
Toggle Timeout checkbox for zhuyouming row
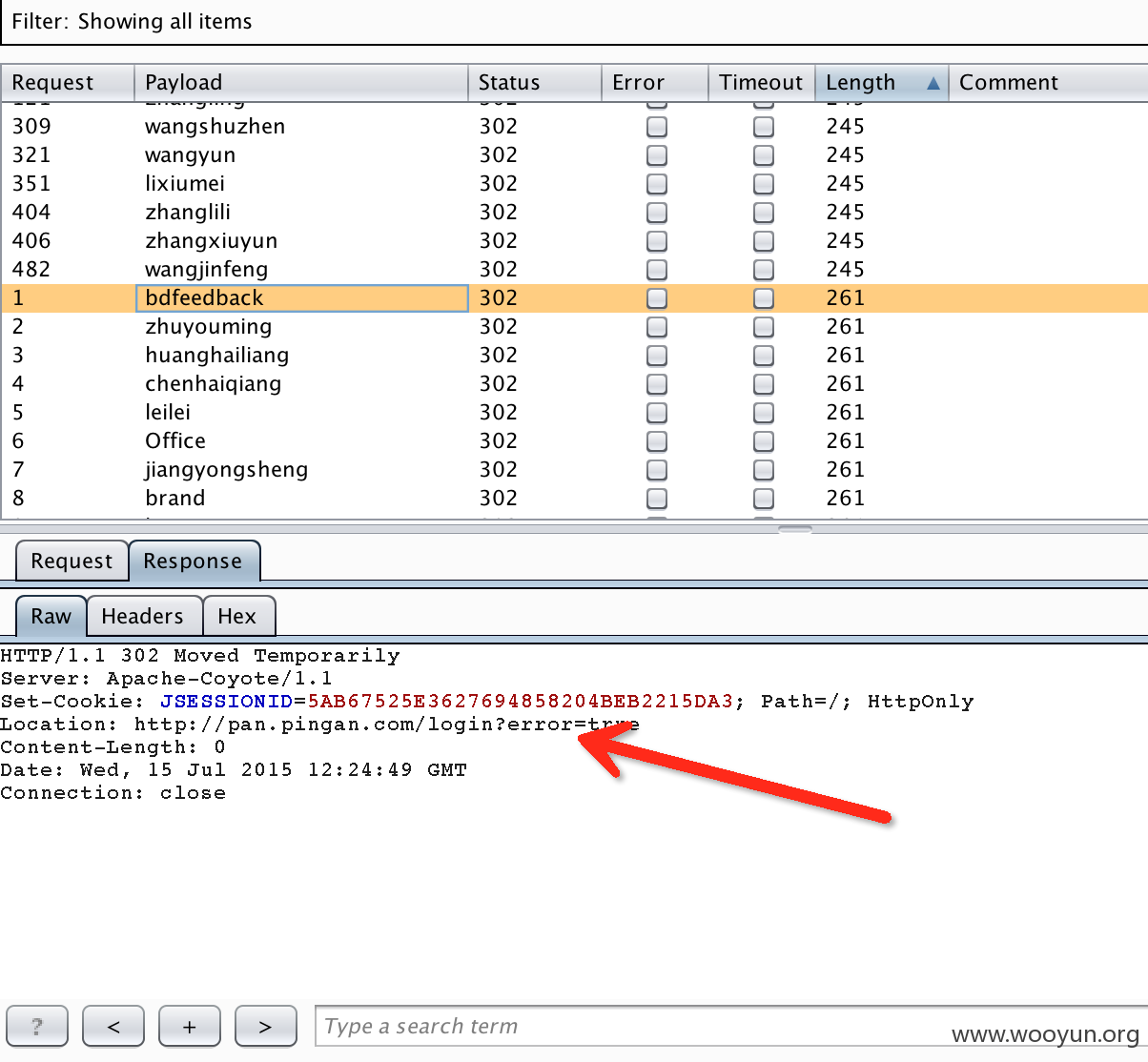764,327
